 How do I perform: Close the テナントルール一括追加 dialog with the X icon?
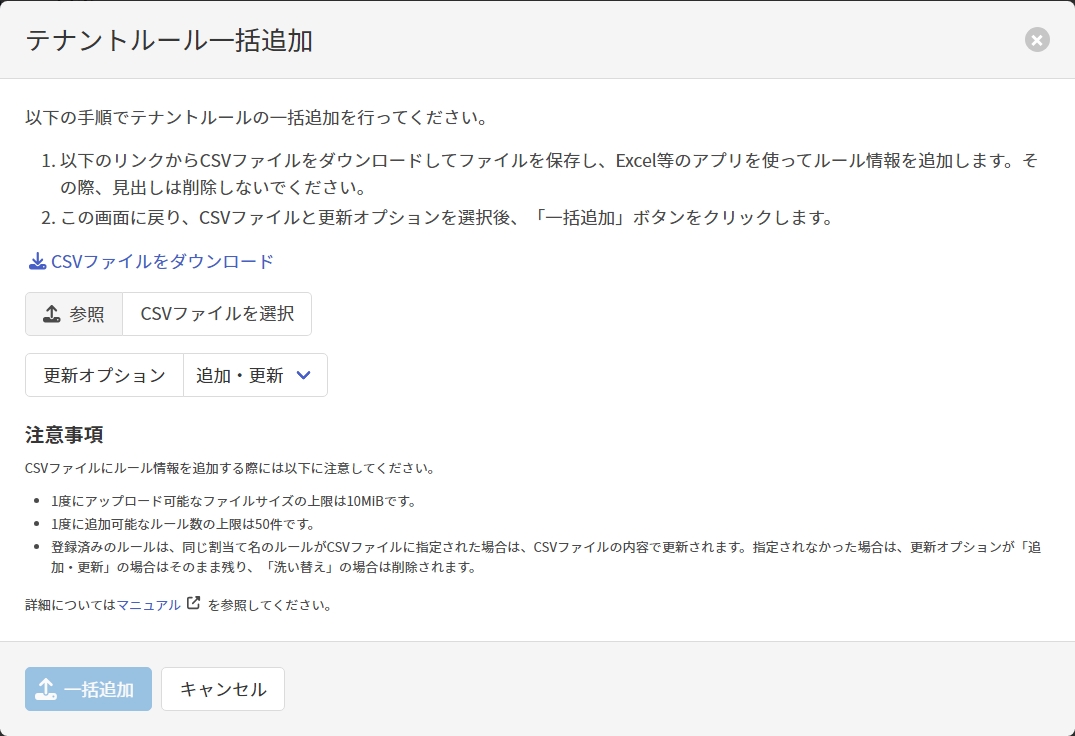pos(1037,40)
